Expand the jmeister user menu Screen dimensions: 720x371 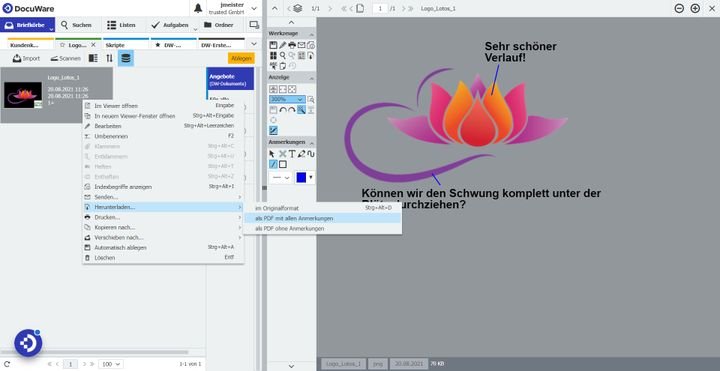(x=254, y=8)
